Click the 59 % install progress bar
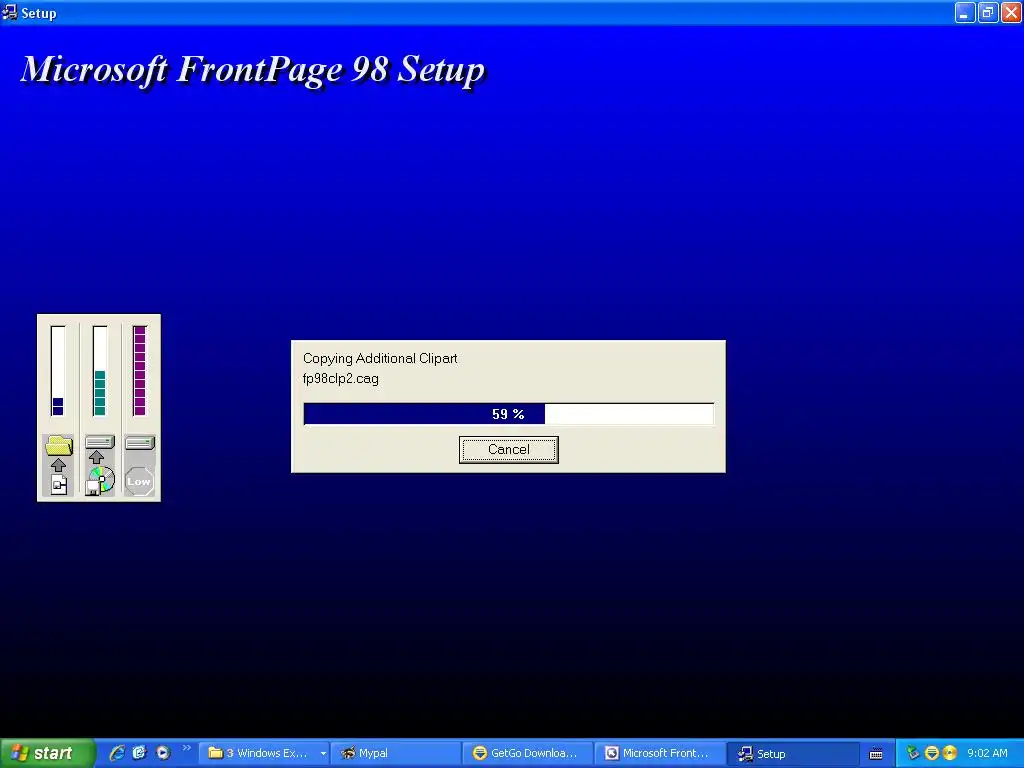Viewport: 1024px width, 768px height. 508,414
